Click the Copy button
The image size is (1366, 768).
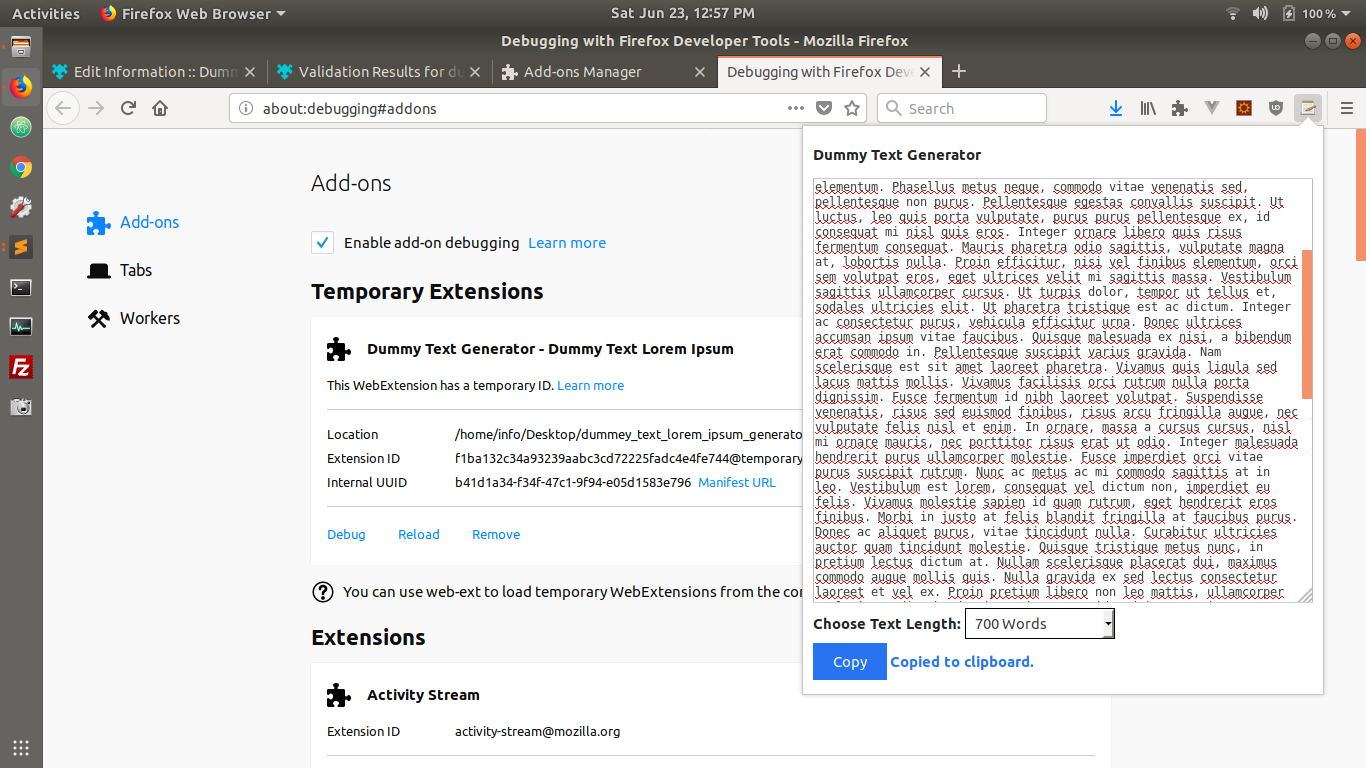[x=850, y=661]
